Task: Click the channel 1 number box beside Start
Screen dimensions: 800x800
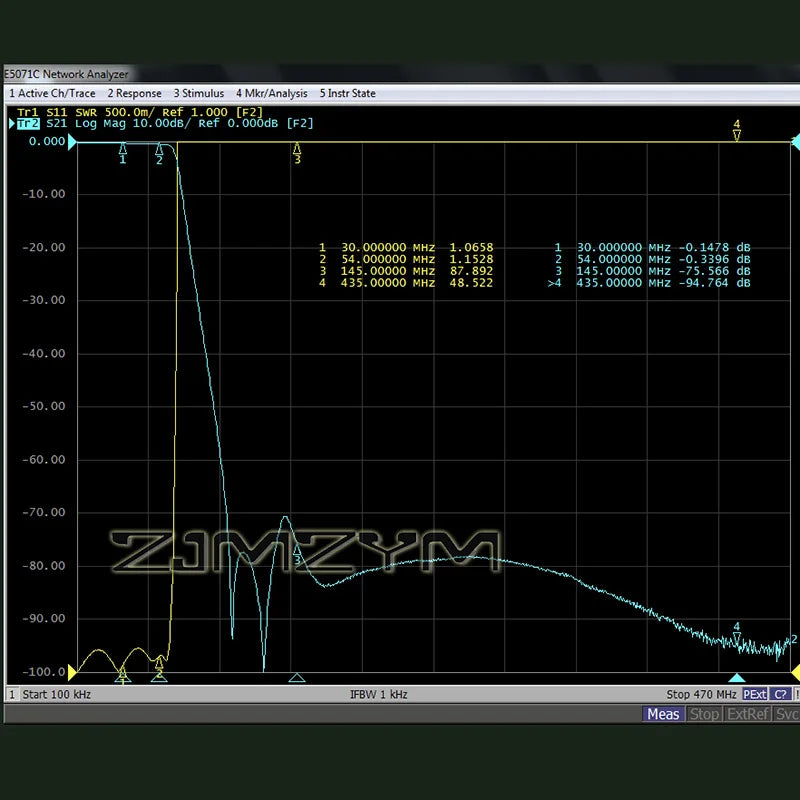Action: (12, 694)
